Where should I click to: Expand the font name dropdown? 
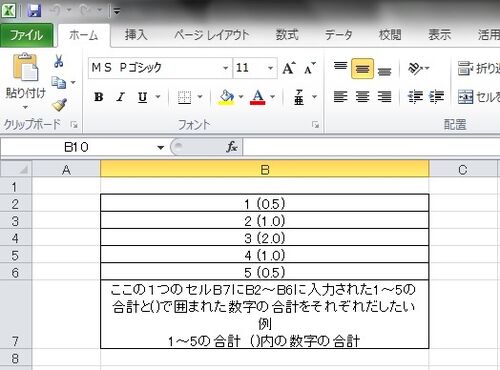226,68
